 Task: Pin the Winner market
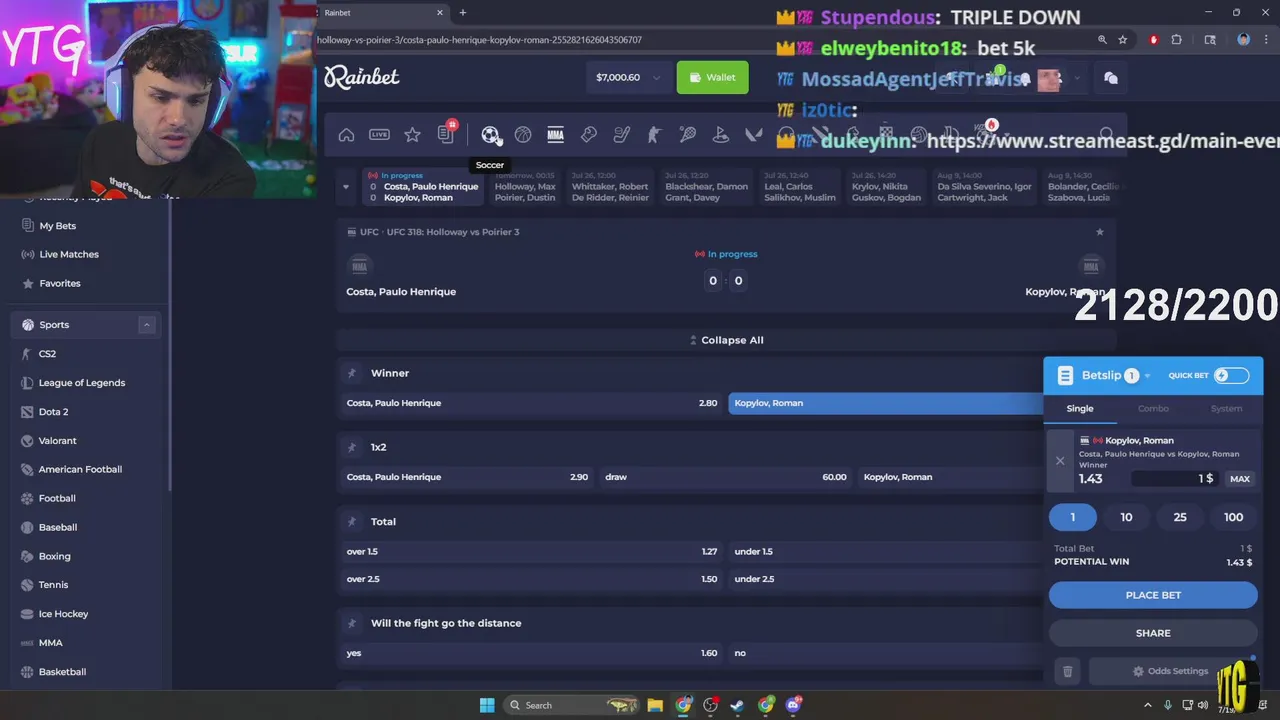pos(351,373)
